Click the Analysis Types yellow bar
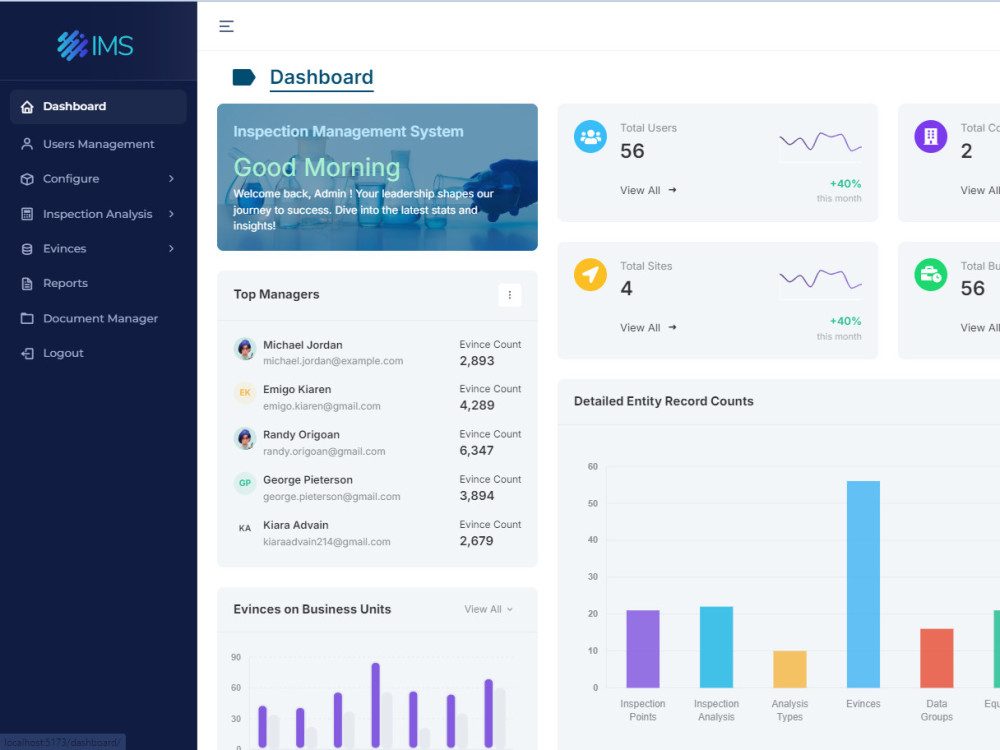The width and height of the screenshot is (1000, 750). pos(790,669)
